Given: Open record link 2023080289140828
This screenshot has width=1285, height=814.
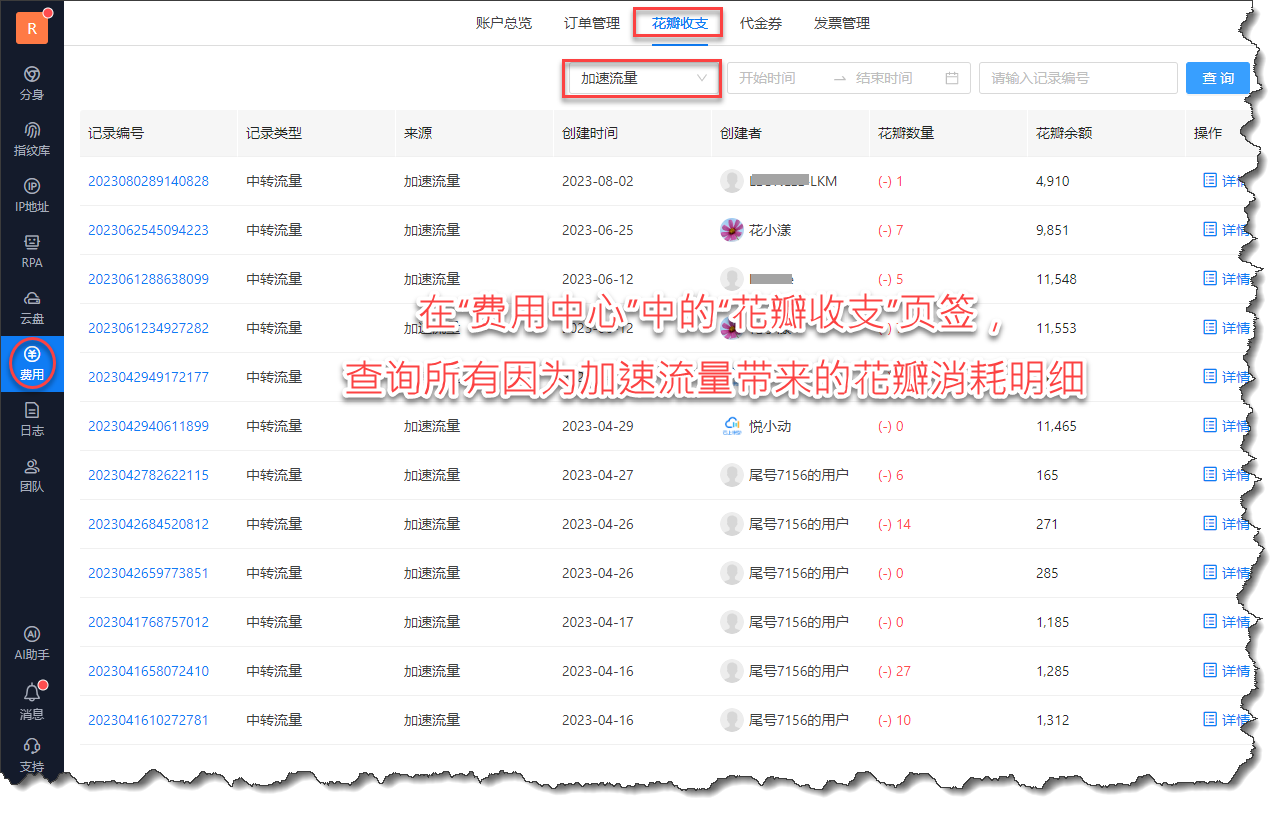Looking at the screenshot, I should pyautogui.click(x=148, y=181).
